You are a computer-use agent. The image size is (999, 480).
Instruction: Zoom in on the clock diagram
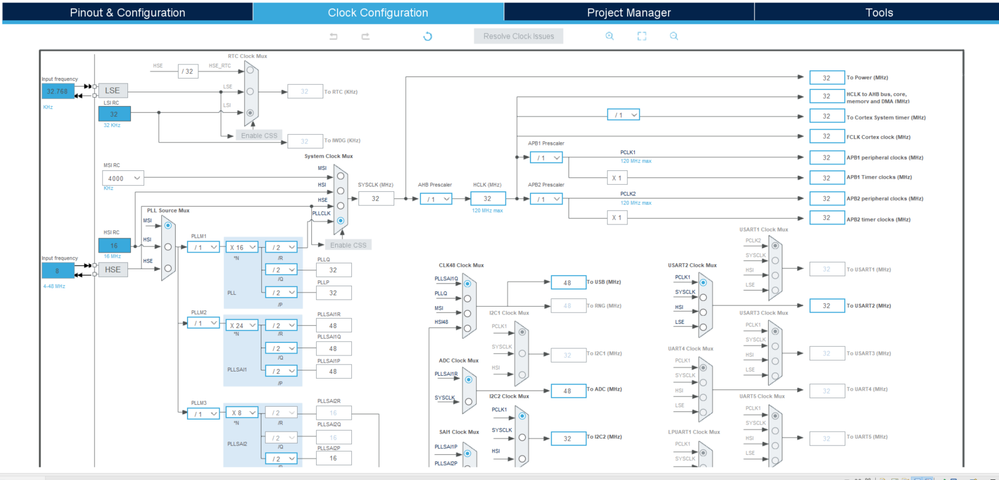pyautogui.click(x=610, y=36)
